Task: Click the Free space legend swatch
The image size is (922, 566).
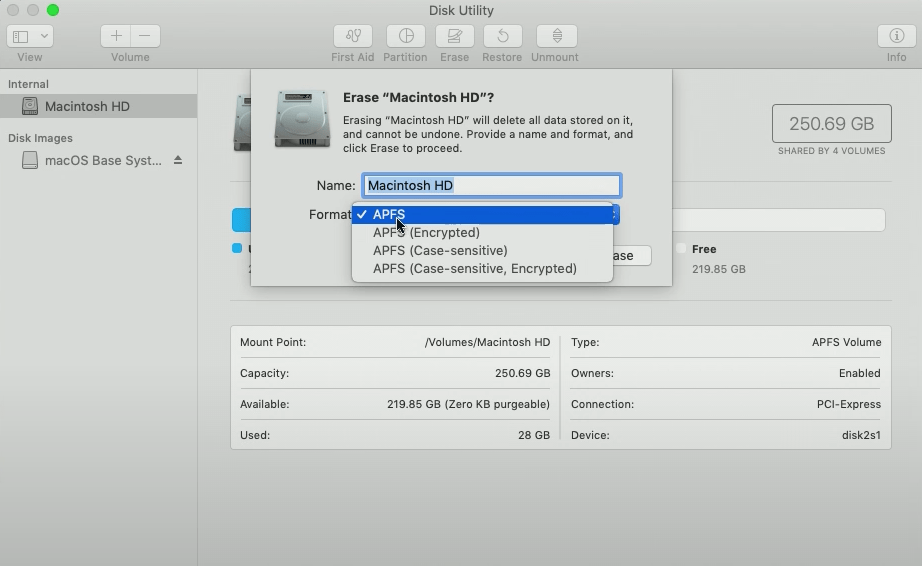Action: (681, 249)
